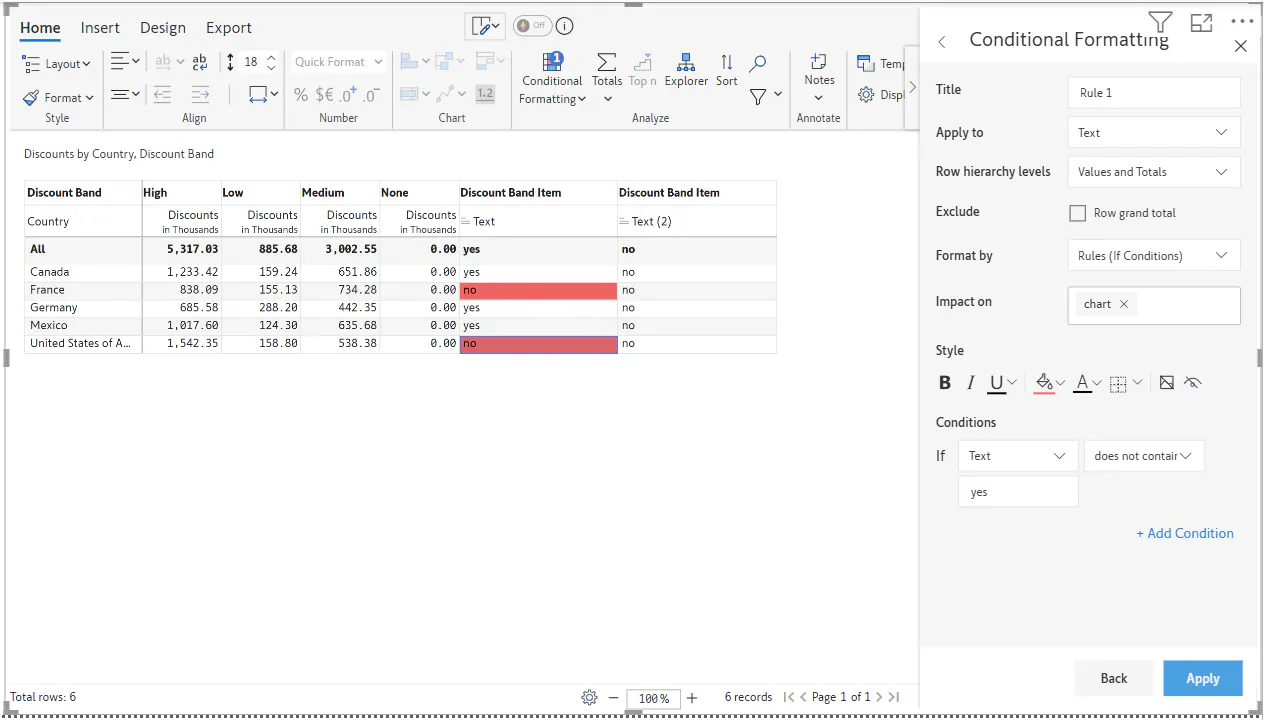Click the zoom settings gear in status bar
This screenshot has width=1264, height=720.
tap(589, 697)
